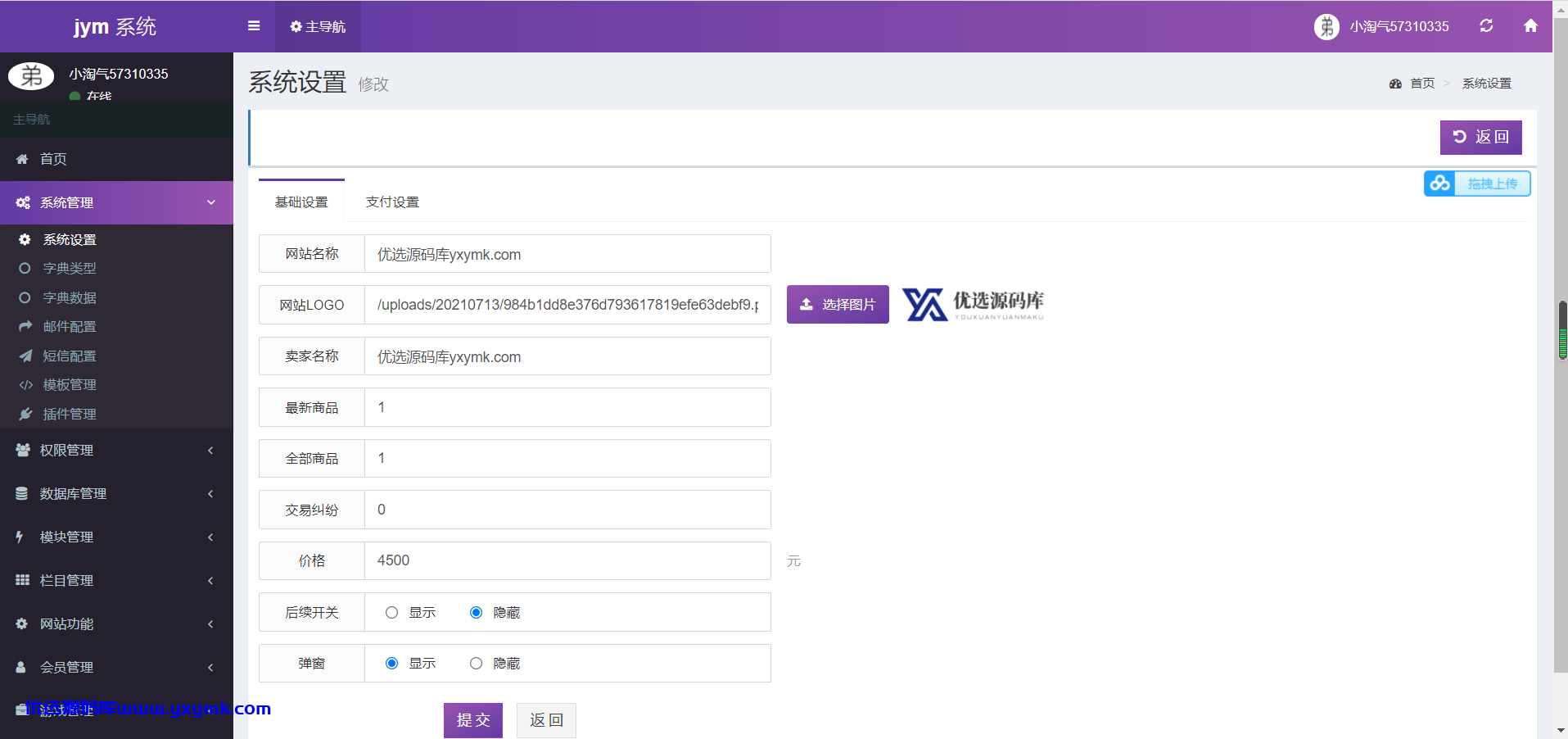Click the 数据库管理 database icon
The width and height of the screenshot is (1568, 739).
22,493
